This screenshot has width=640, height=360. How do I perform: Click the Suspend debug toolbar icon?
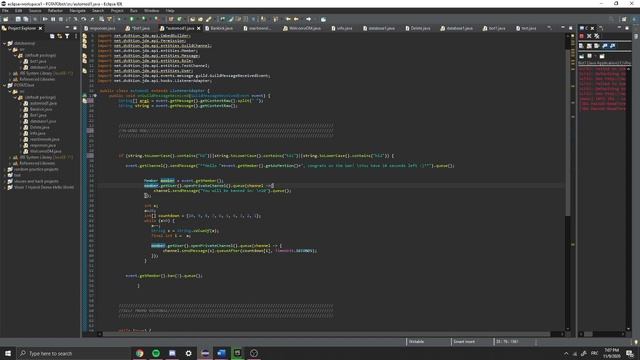(x=53, y=19)
